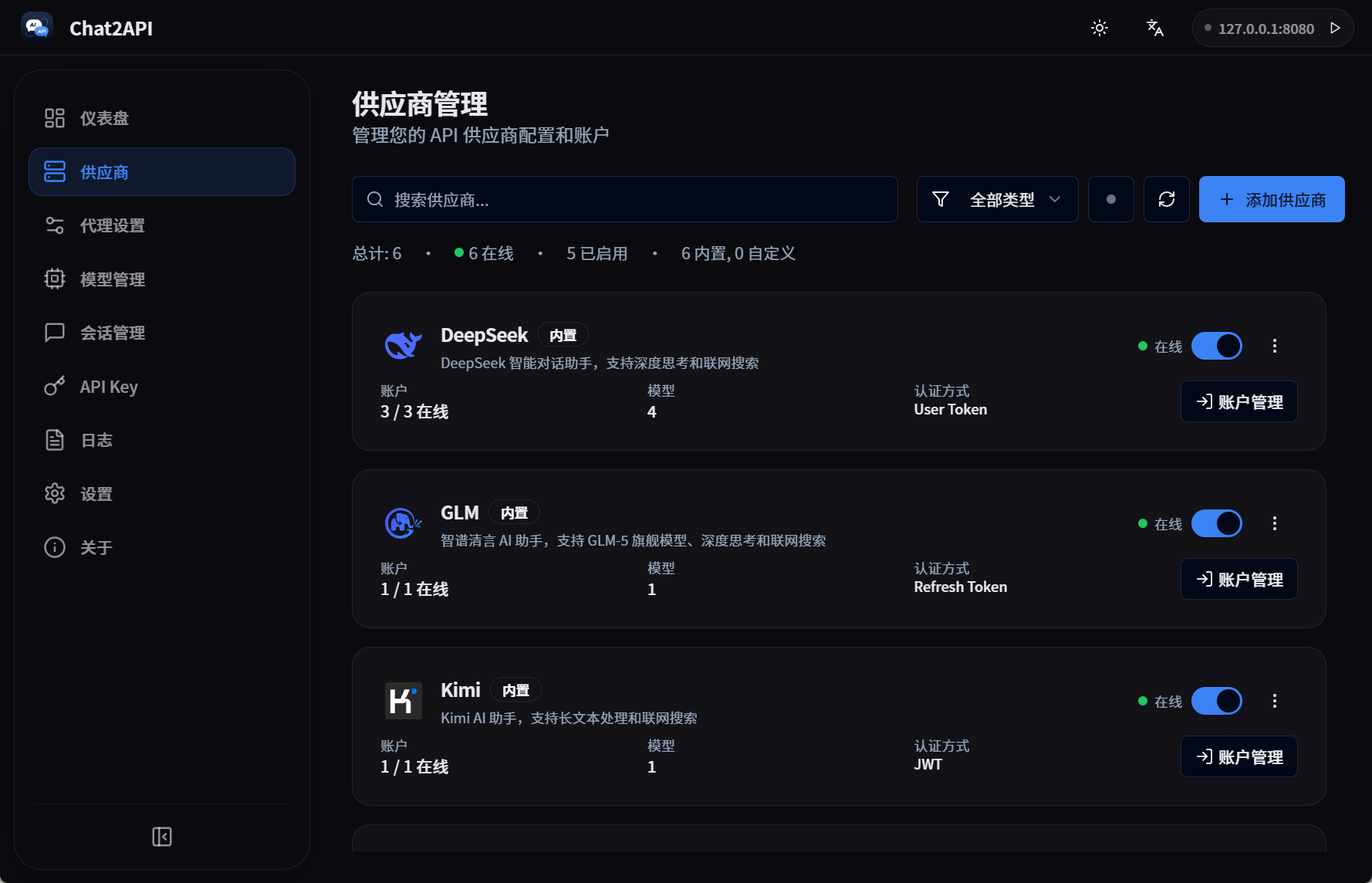This screenshot has height=883, width=1372.
Task: Click 添加供应商 button
Action: pyautogui.click(x=1272, y=199)
